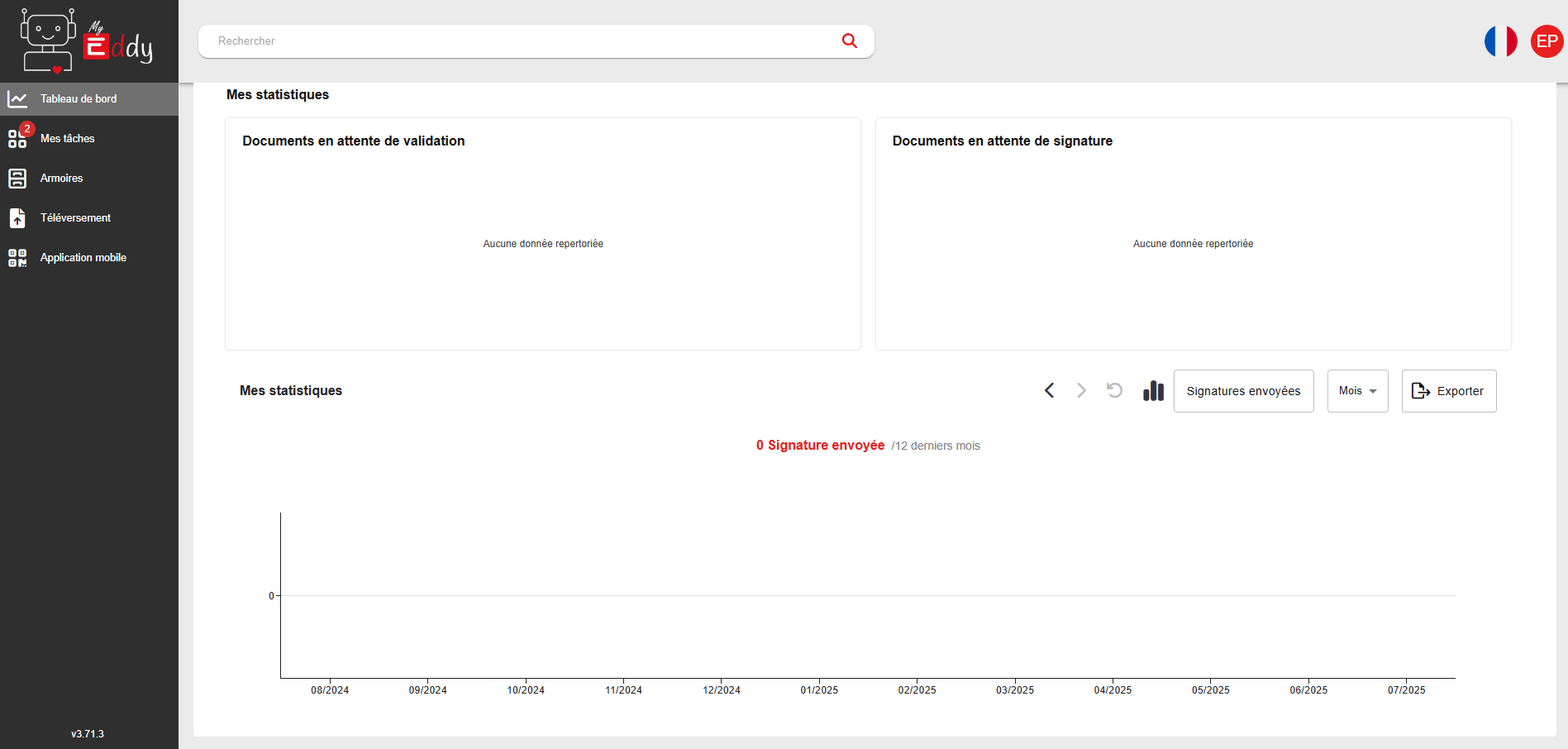Click the 02/2025 axis label
This screenshot has height=749, width=1568.
917,690
